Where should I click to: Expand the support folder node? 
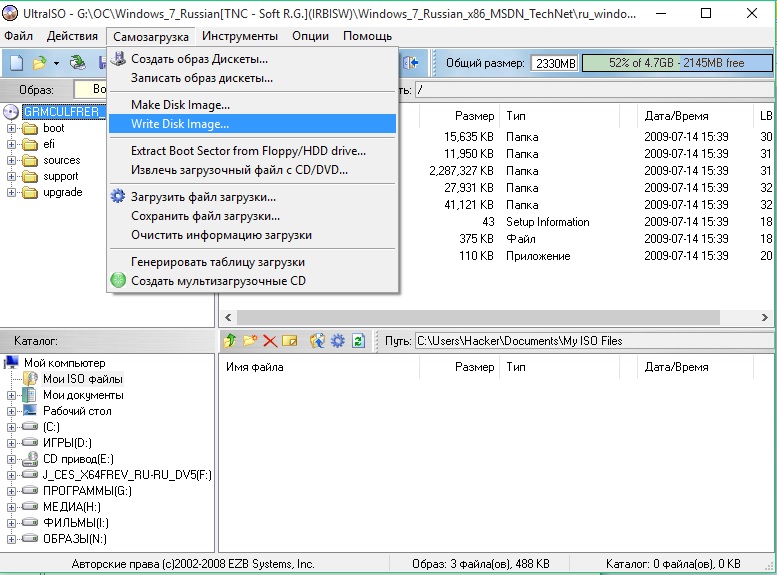pyautogui.click(x=11, y=176)
